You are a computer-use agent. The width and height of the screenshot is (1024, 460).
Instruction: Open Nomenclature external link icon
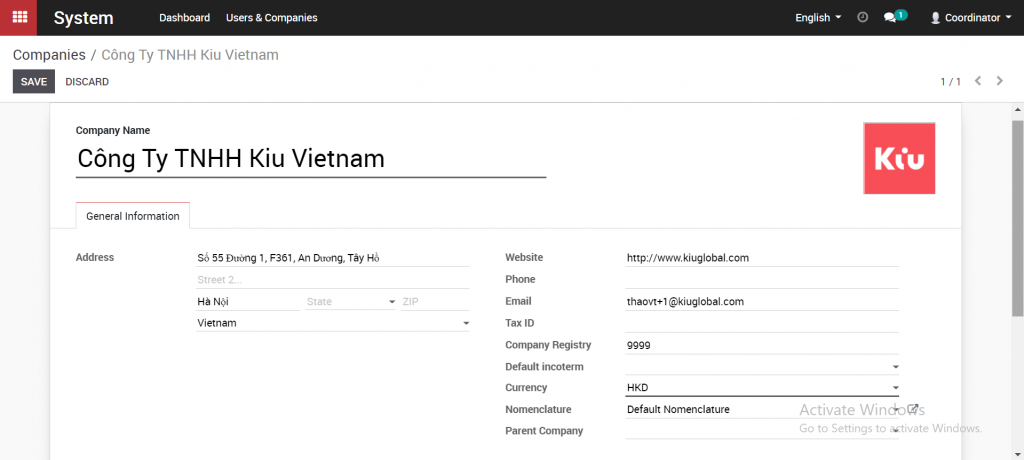(913, 409)
